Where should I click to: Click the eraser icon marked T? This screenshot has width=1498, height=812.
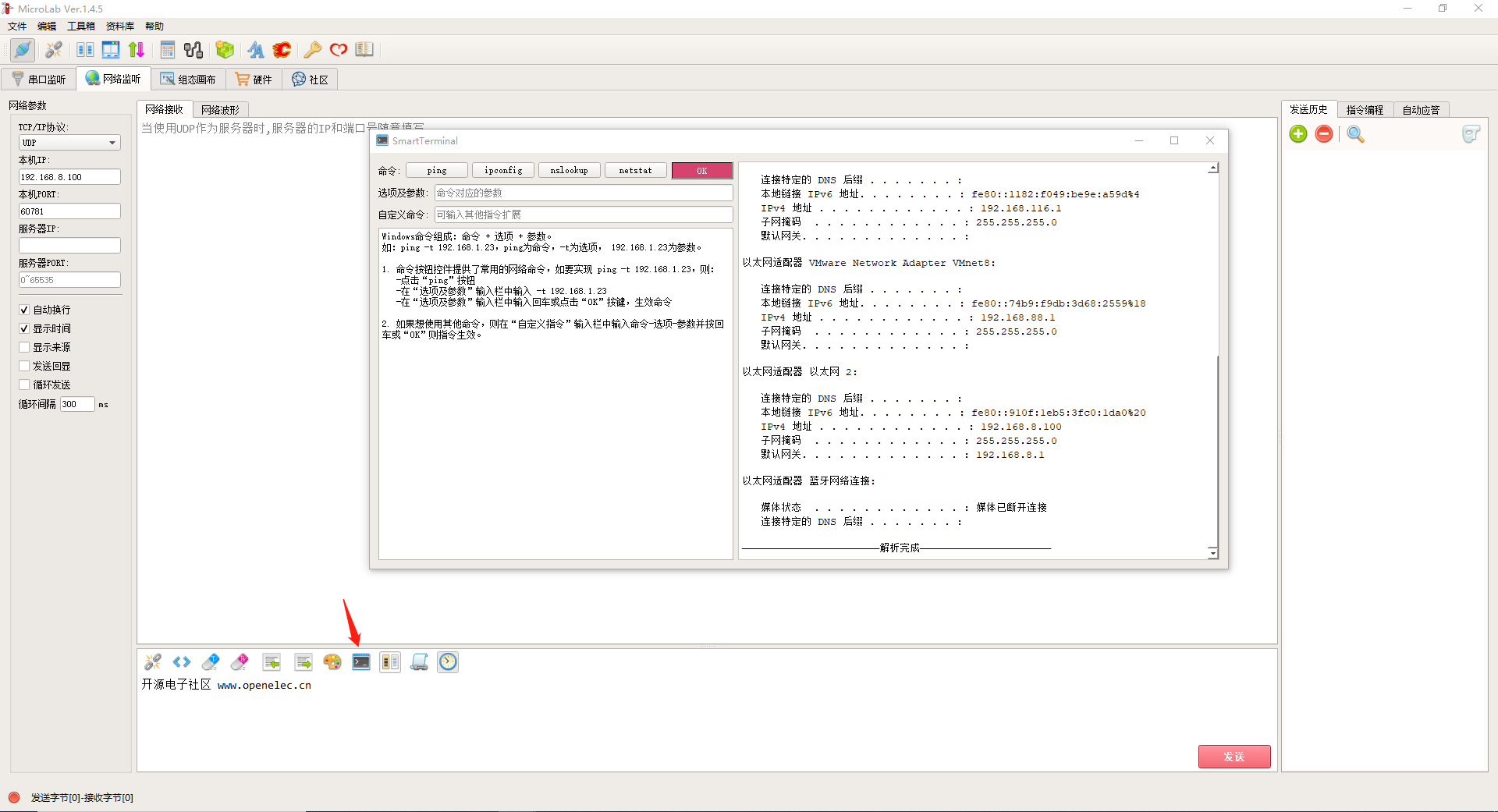click(211, 662)
